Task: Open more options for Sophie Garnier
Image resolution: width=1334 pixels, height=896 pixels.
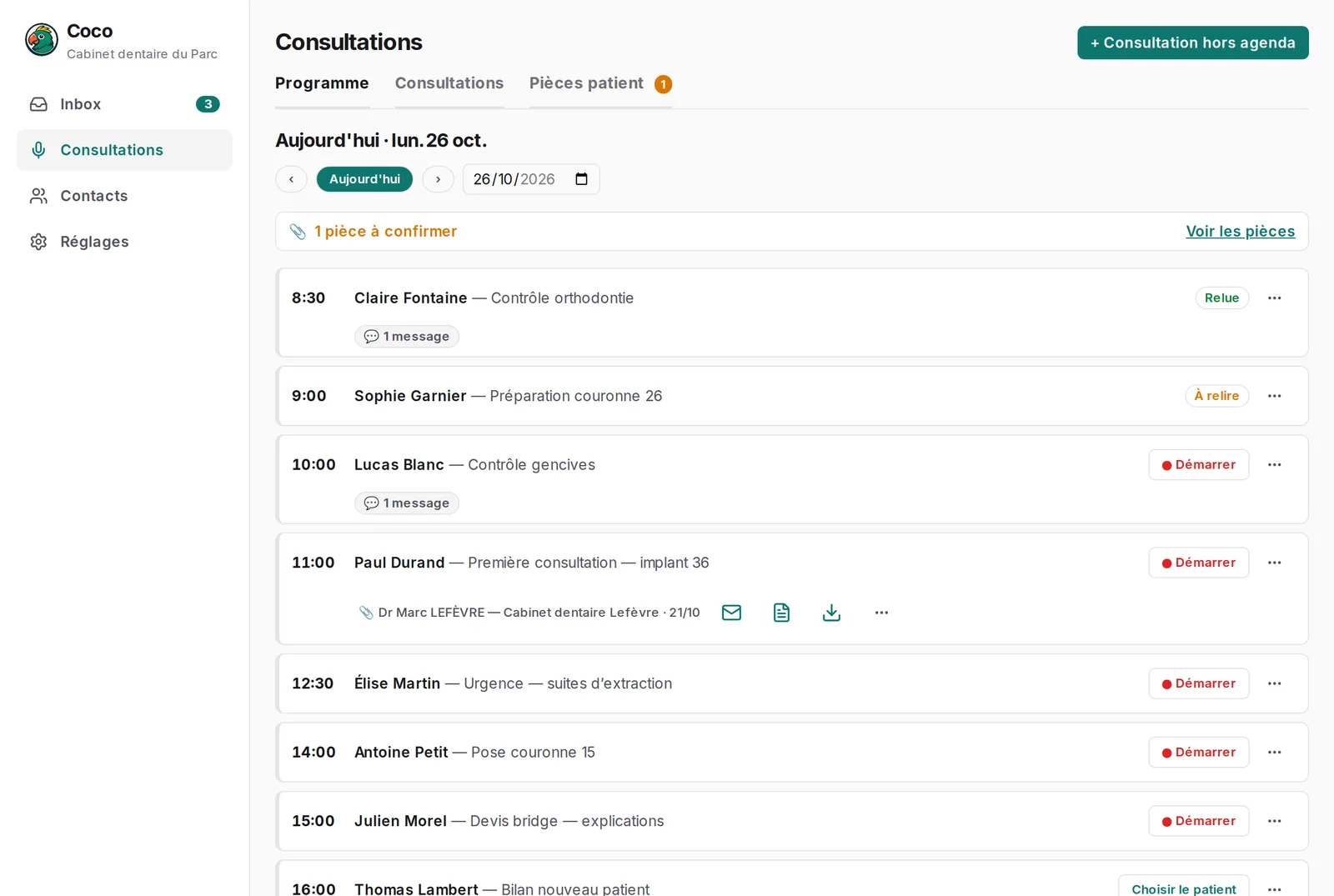Action: coord(1275,396)
